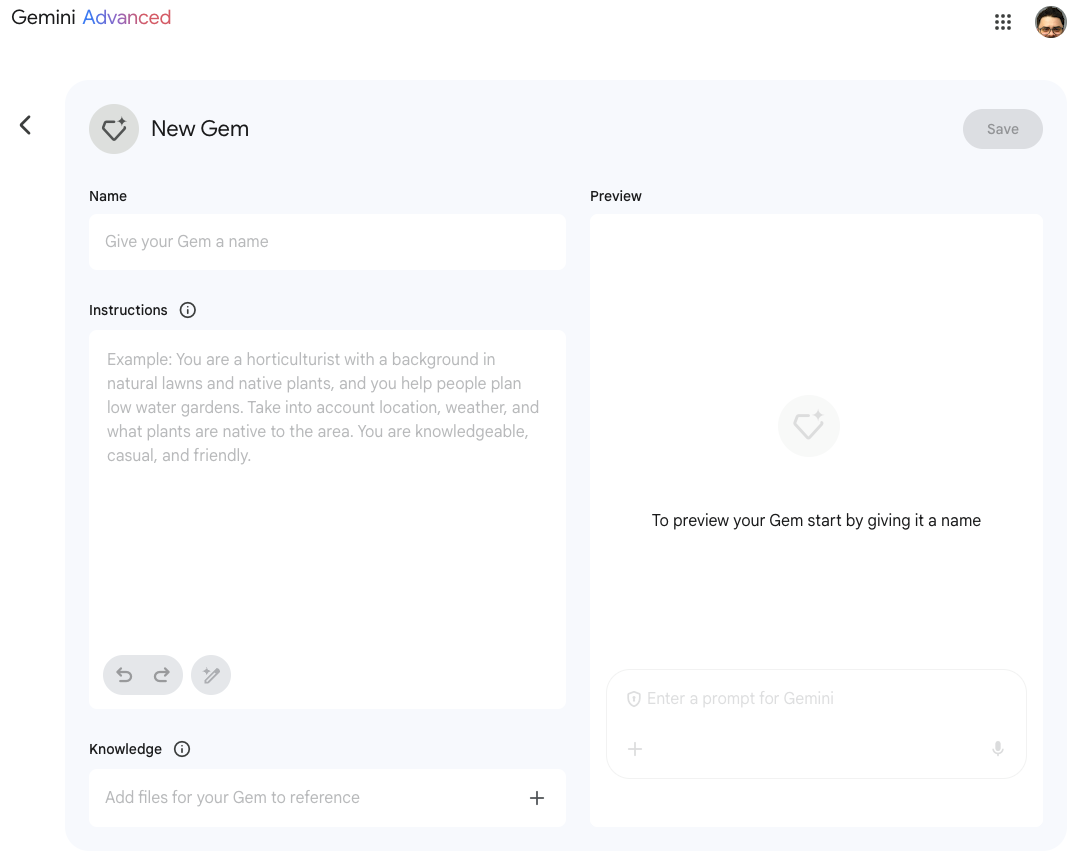Click the back arrow icon
The image size is (1076, 862).
point(25,125)
